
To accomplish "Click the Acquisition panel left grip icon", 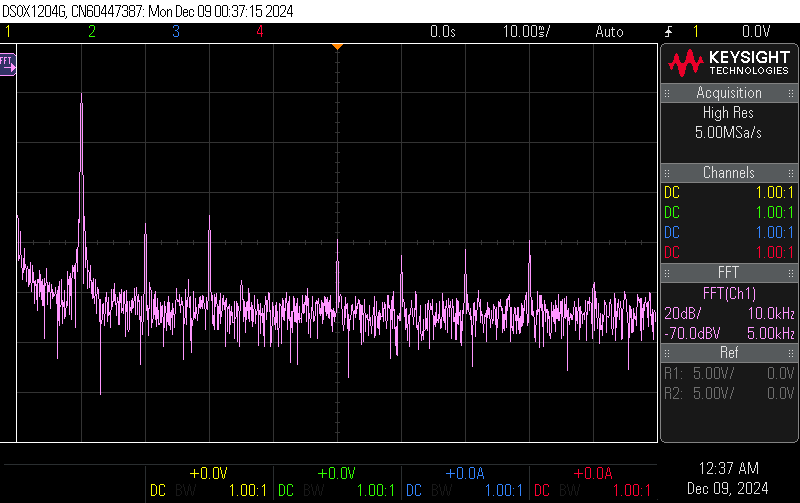I will coord(667,93).
